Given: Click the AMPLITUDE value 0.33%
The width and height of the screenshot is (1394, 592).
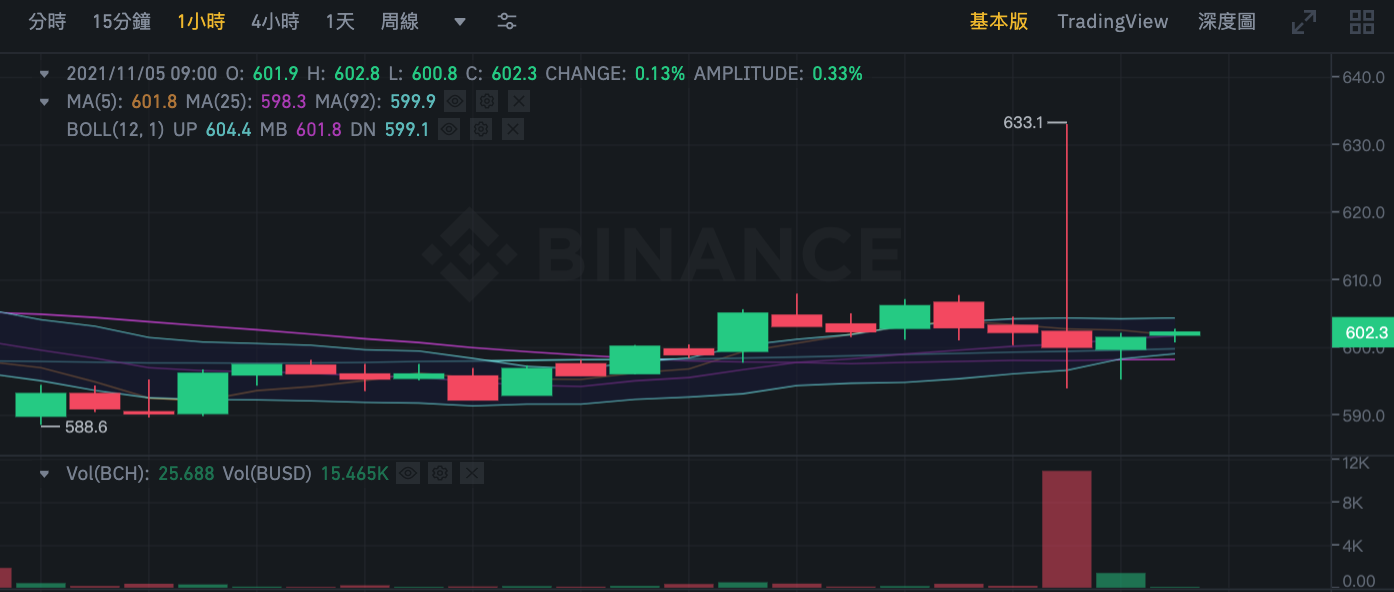Looking at the screenshot, I should 837,74.
